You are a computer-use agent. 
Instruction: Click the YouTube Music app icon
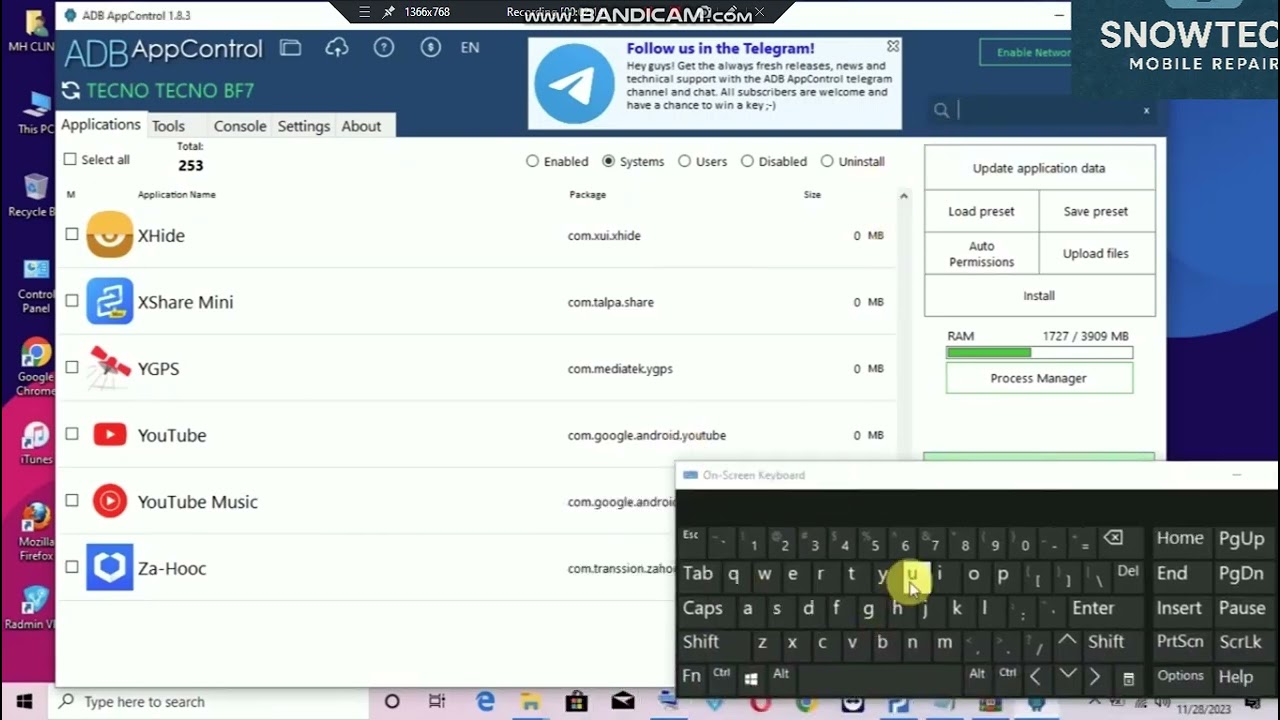point(109,501)
